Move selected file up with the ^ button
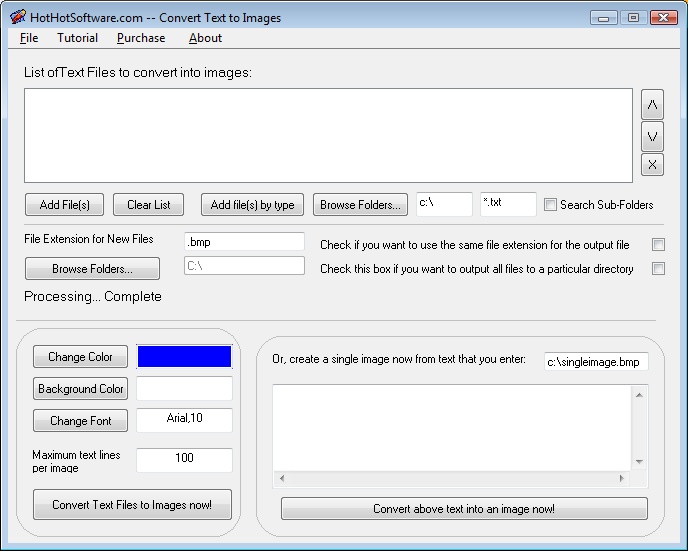This screenshot has width=688, height=551. (x=652, y=105)
